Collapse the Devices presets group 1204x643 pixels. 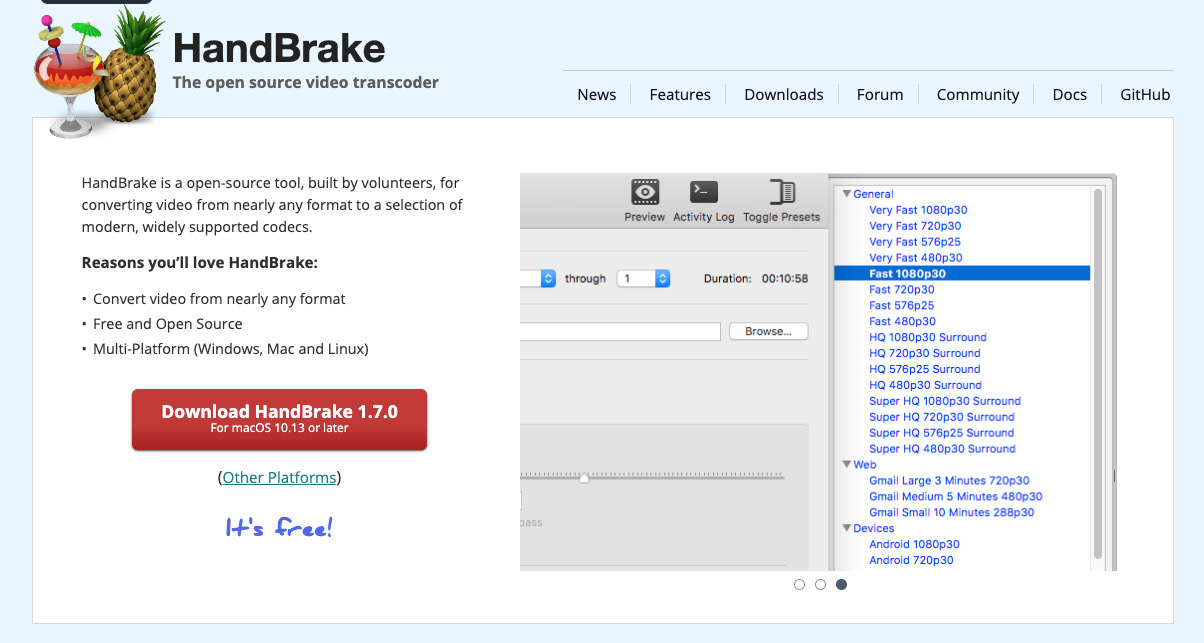(848, 528)
